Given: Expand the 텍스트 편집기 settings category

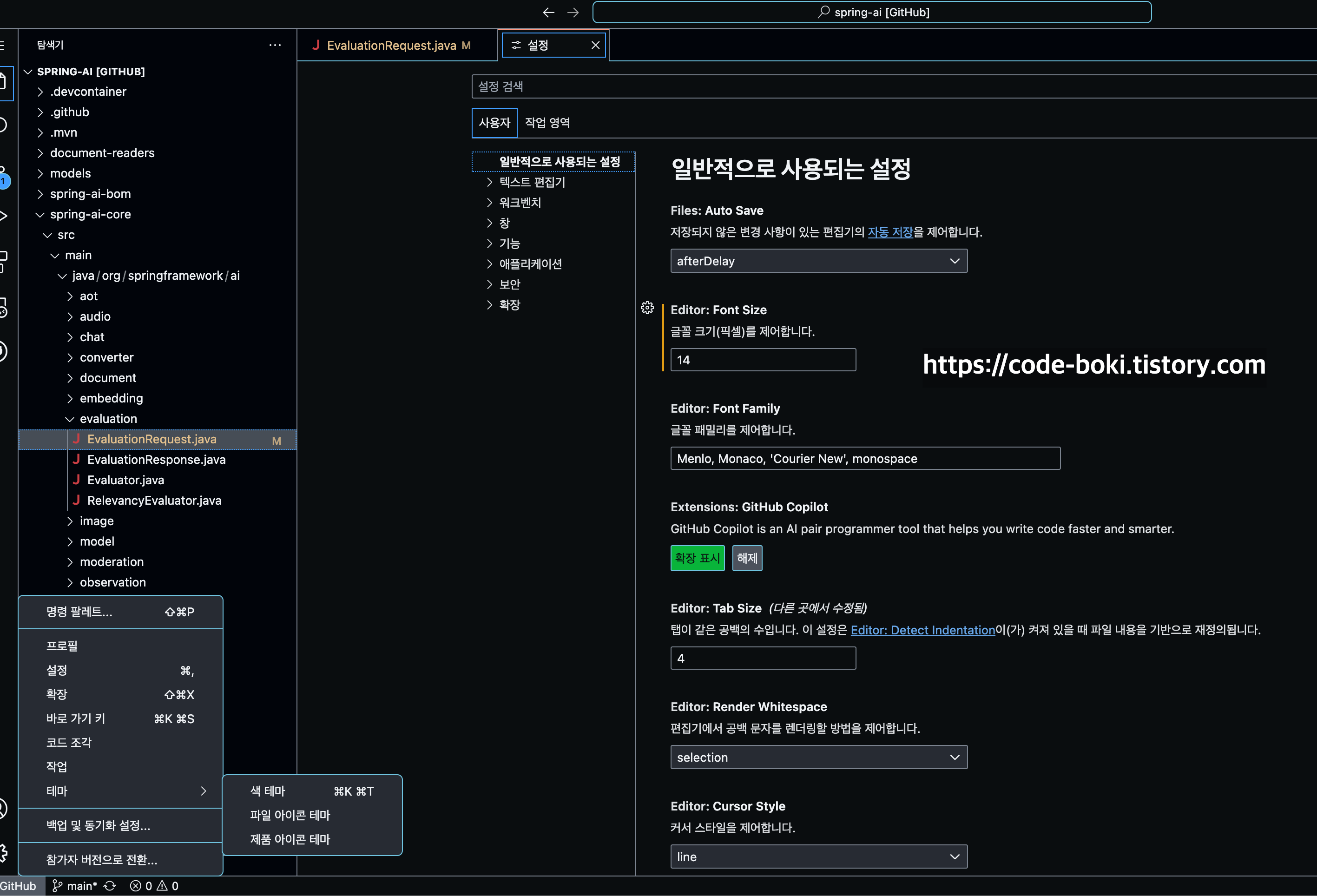Looking at the screenshot, I should tap(532, 182).
